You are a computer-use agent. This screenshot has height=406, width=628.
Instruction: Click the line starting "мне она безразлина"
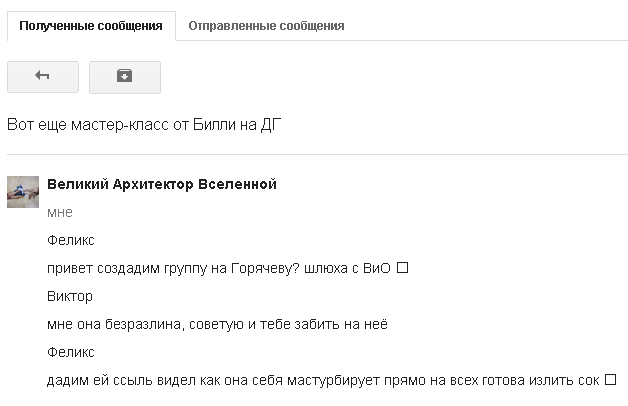217,324
